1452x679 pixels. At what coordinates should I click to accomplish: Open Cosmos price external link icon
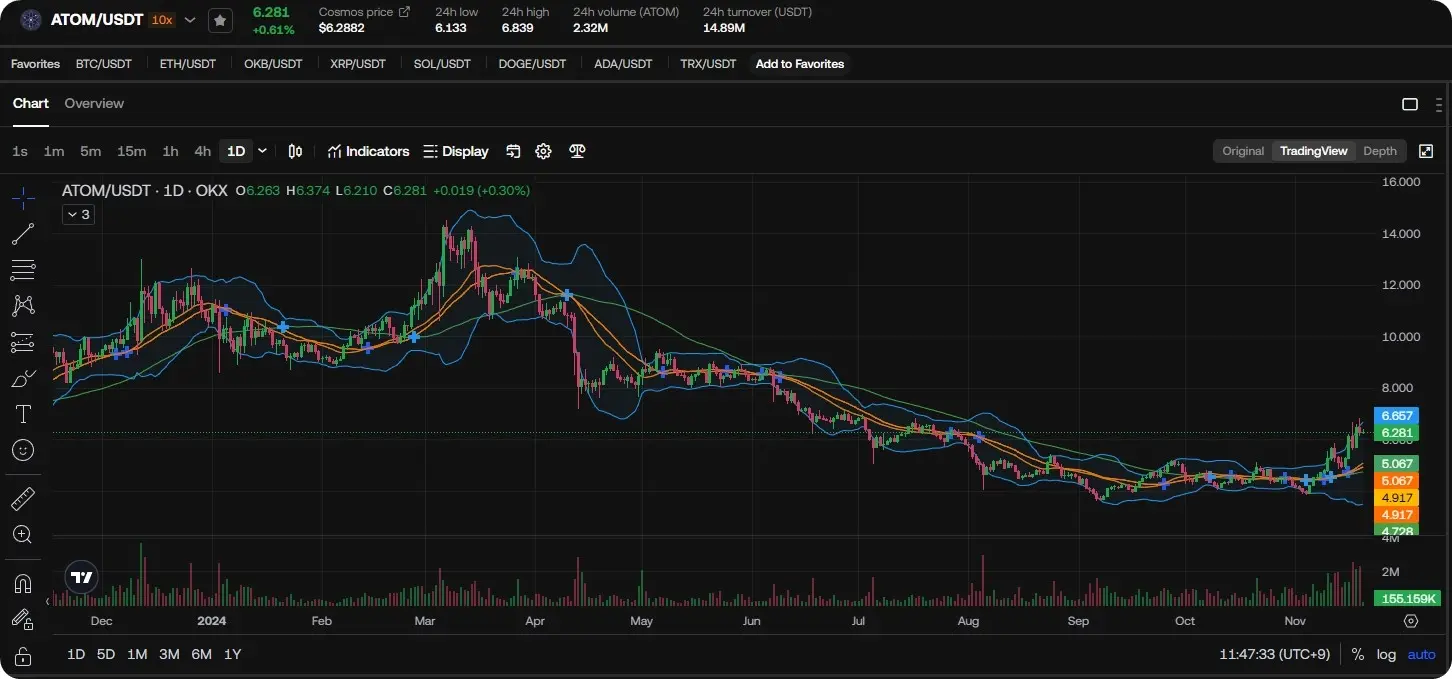pyautogui.click(x=404, y=12)
